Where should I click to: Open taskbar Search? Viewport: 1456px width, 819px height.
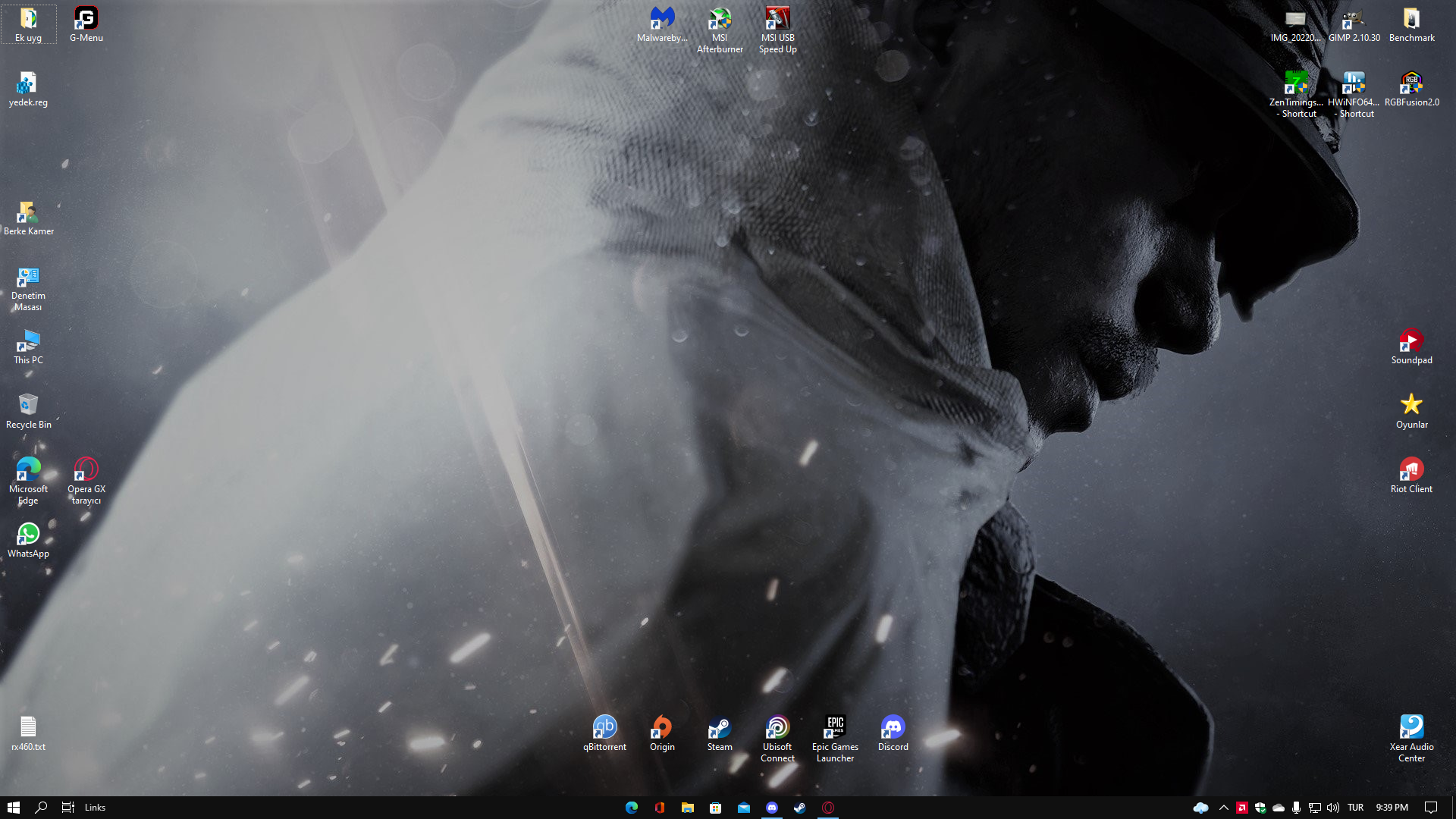[x=41, y=808]
